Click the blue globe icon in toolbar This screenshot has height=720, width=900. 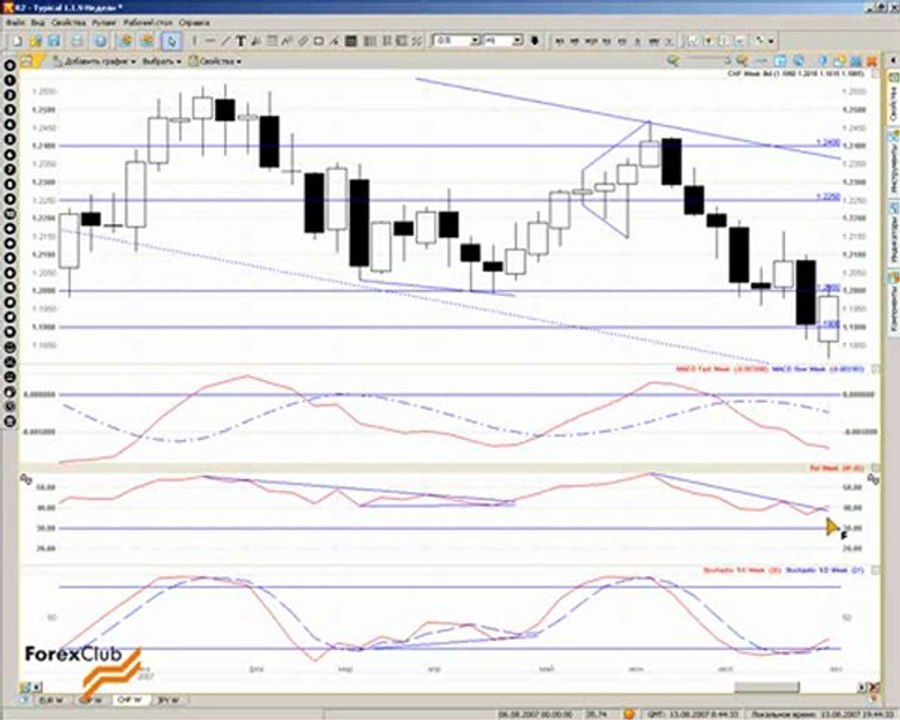pos(100,41)
